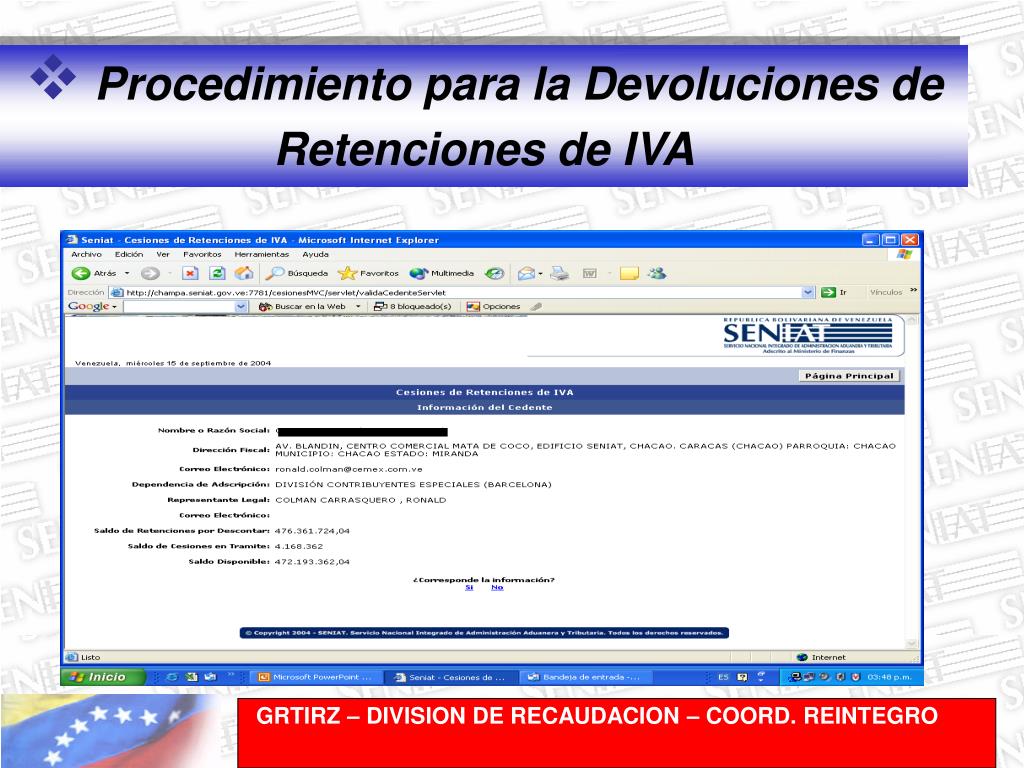The width and height of the screenshot is (1024, 768).
Task: Open the Edición menu
Action: click(129, 254)
